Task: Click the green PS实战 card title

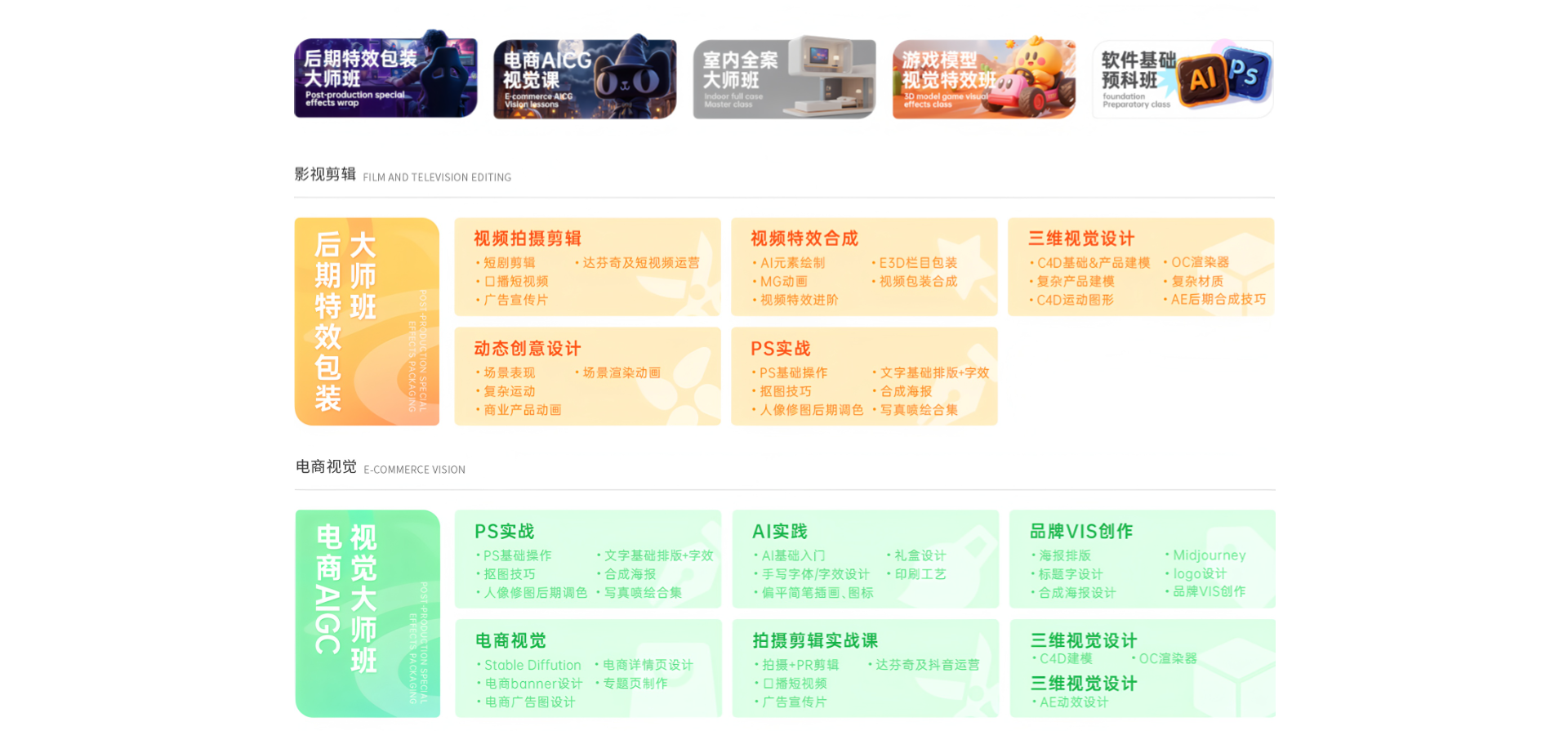Action: point(505,532)
